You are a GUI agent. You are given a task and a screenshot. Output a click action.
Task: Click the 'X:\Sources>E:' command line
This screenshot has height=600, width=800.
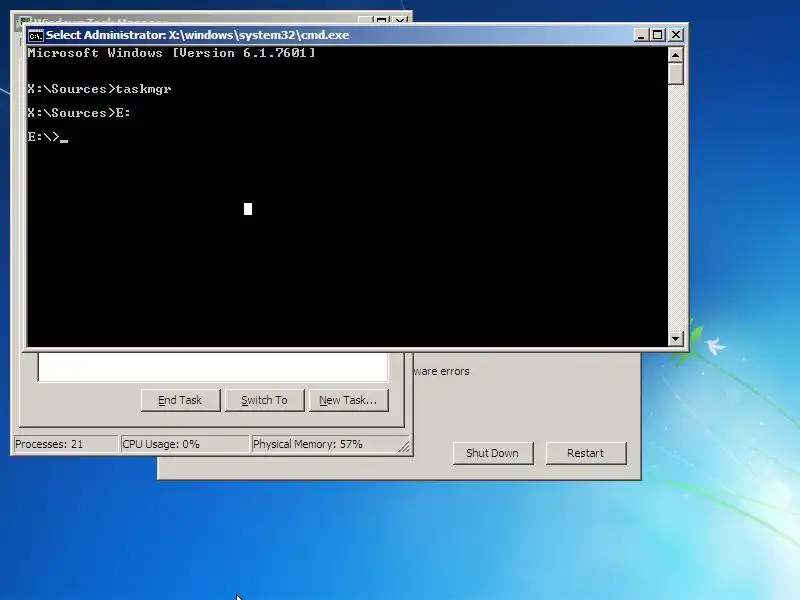click(79, 113)
